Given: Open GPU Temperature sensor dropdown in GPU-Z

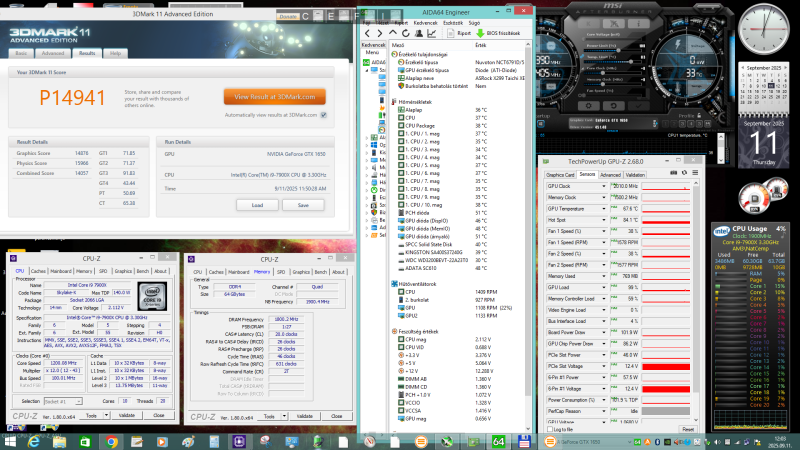Looking at the screenshot, I should [604, 209].
